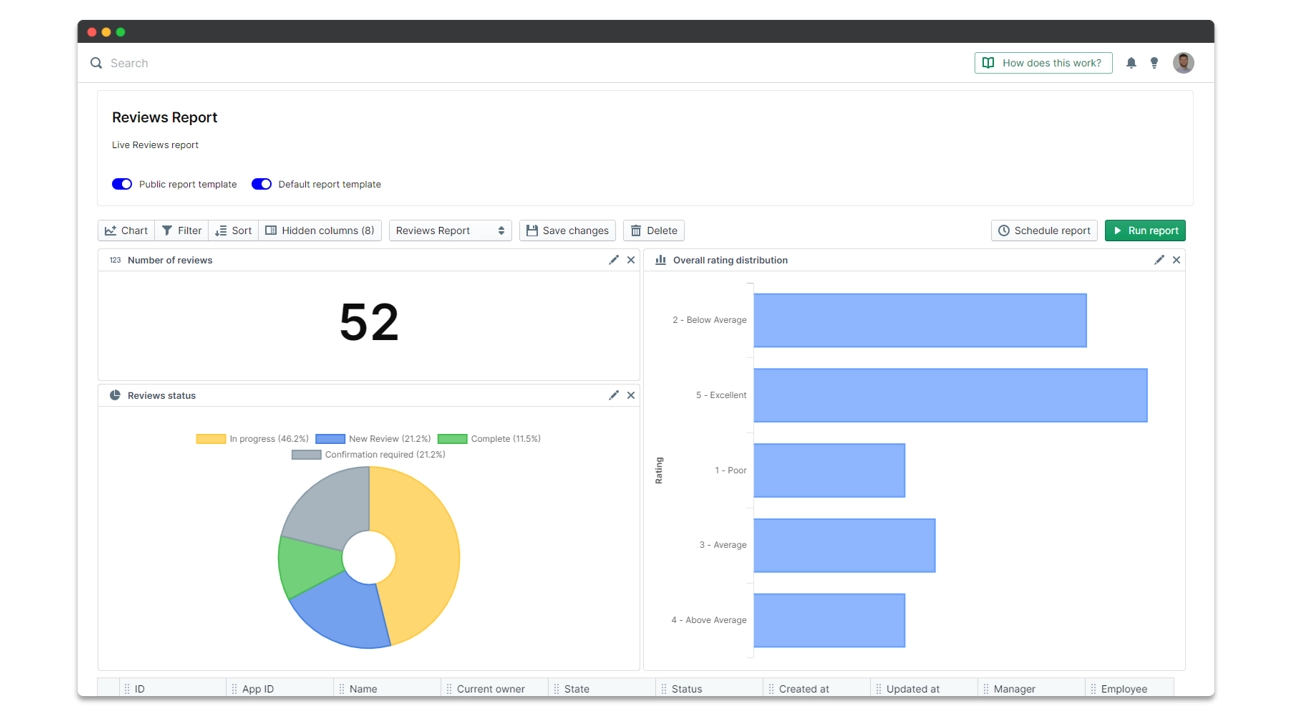This screenshot has height=724, width=1292.
Task: Close the Number of reviews widget
Action: pyautogui.click(x=631, y=260)
